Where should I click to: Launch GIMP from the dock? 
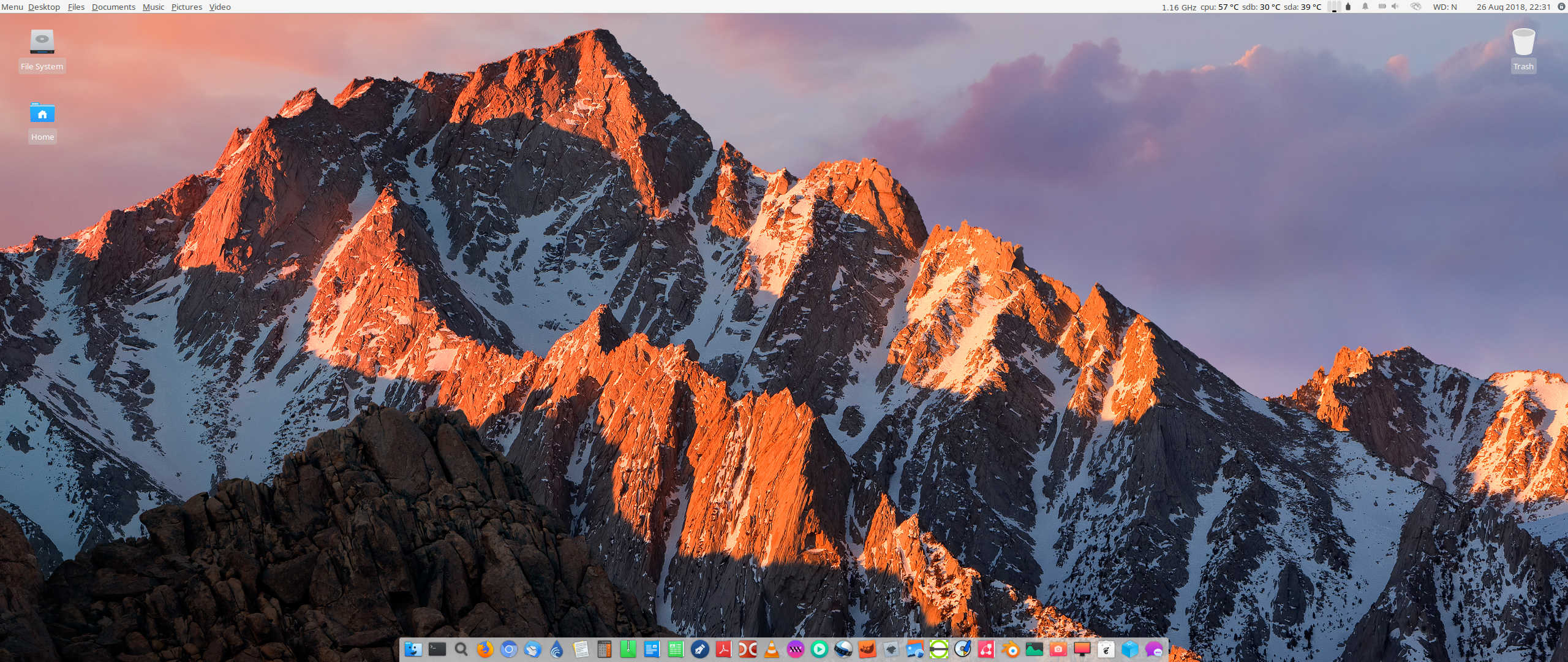867,649
